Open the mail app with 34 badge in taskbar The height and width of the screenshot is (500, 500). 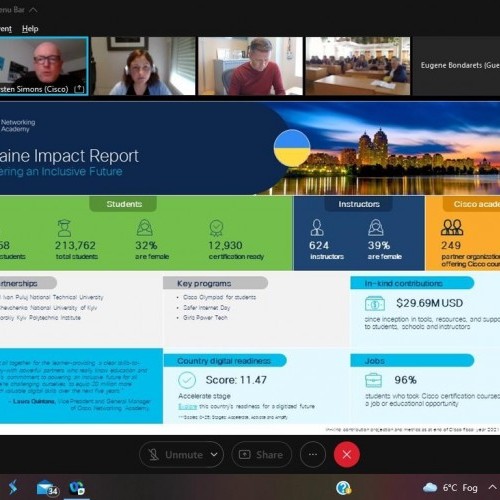coord(47,488)
